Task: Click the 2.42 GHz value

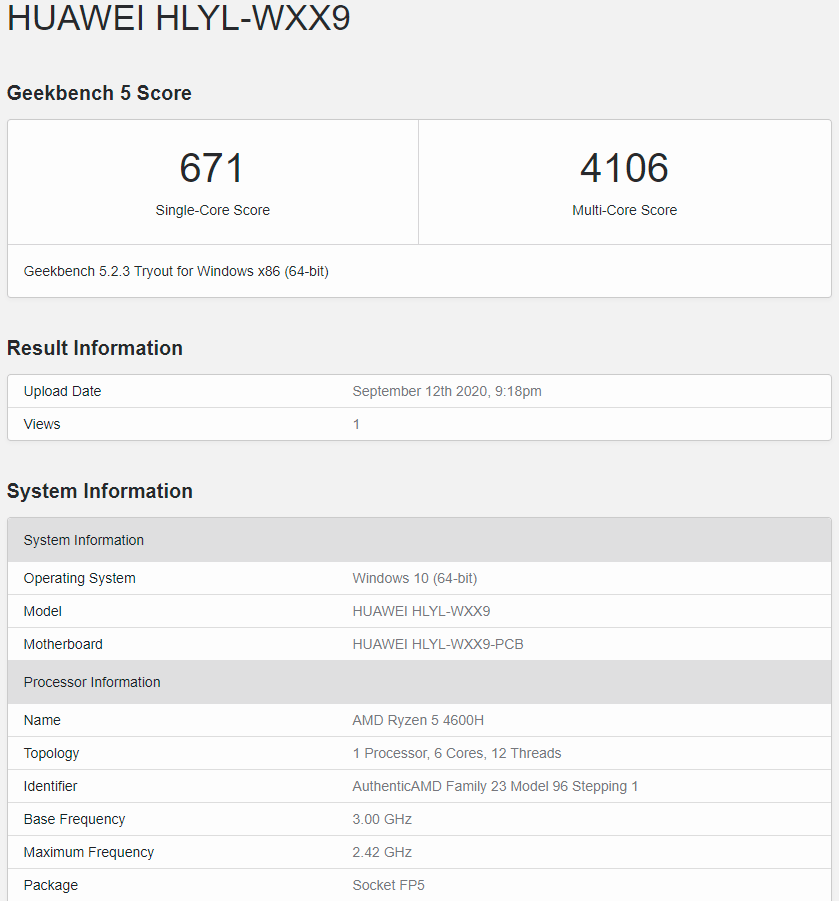Action: coord(382,852)
